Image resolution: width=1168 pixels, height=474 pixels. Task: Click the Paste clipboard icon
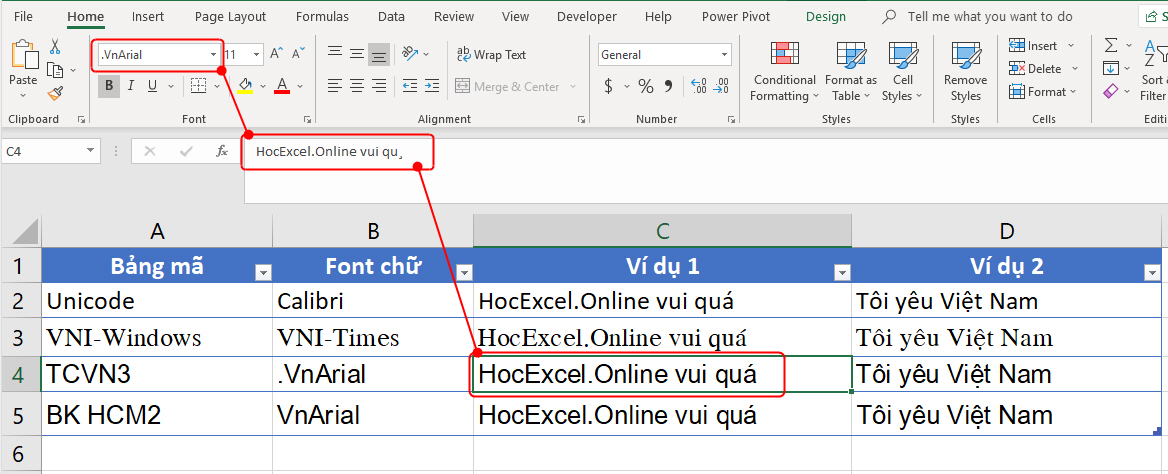pyautogui.click(x=23, y=56)
